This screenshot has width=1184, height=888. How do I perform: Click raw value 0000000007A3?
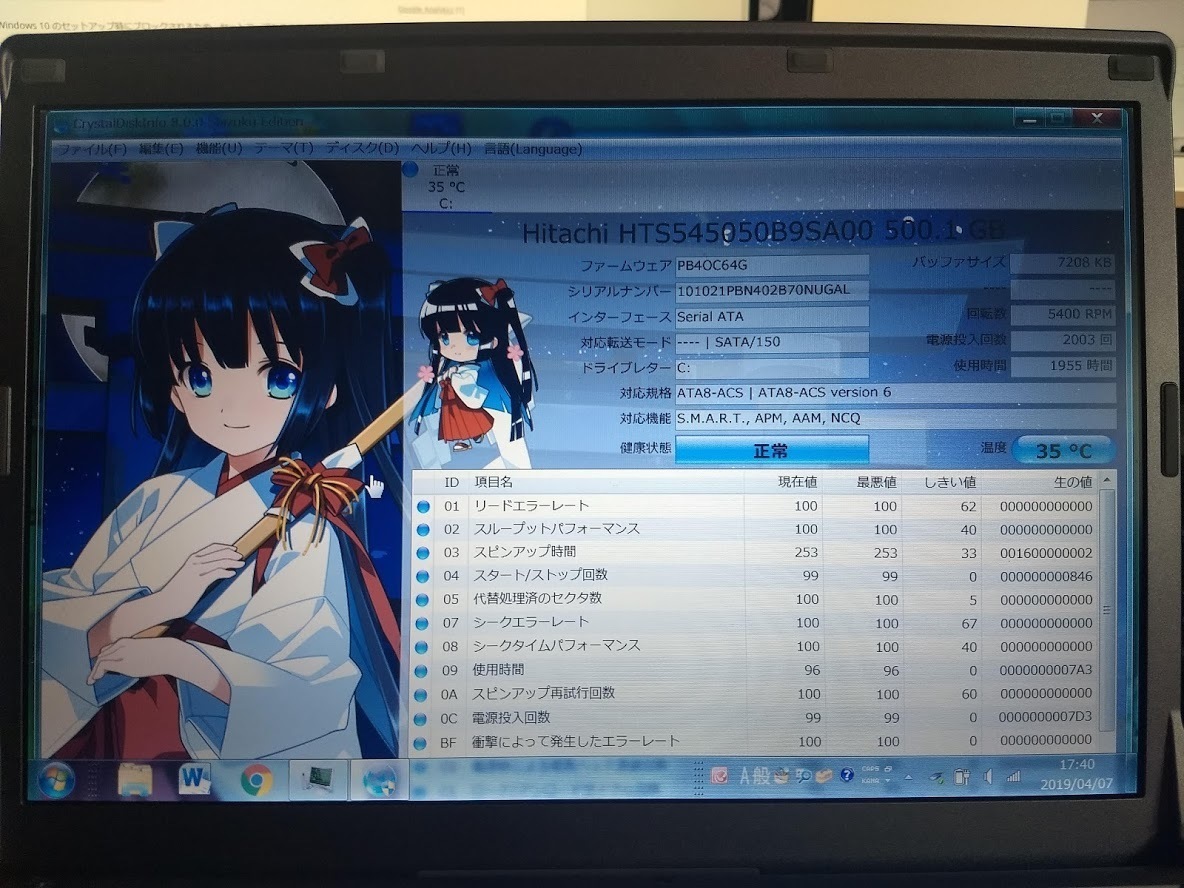(1046, 670)
